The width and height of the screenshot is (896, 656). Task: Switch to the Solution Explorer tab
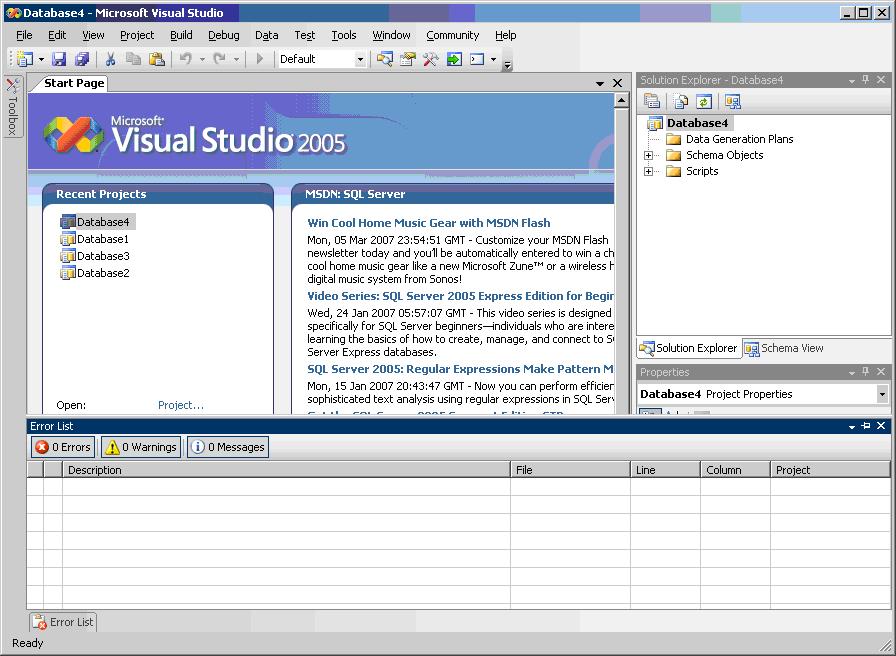689,348
